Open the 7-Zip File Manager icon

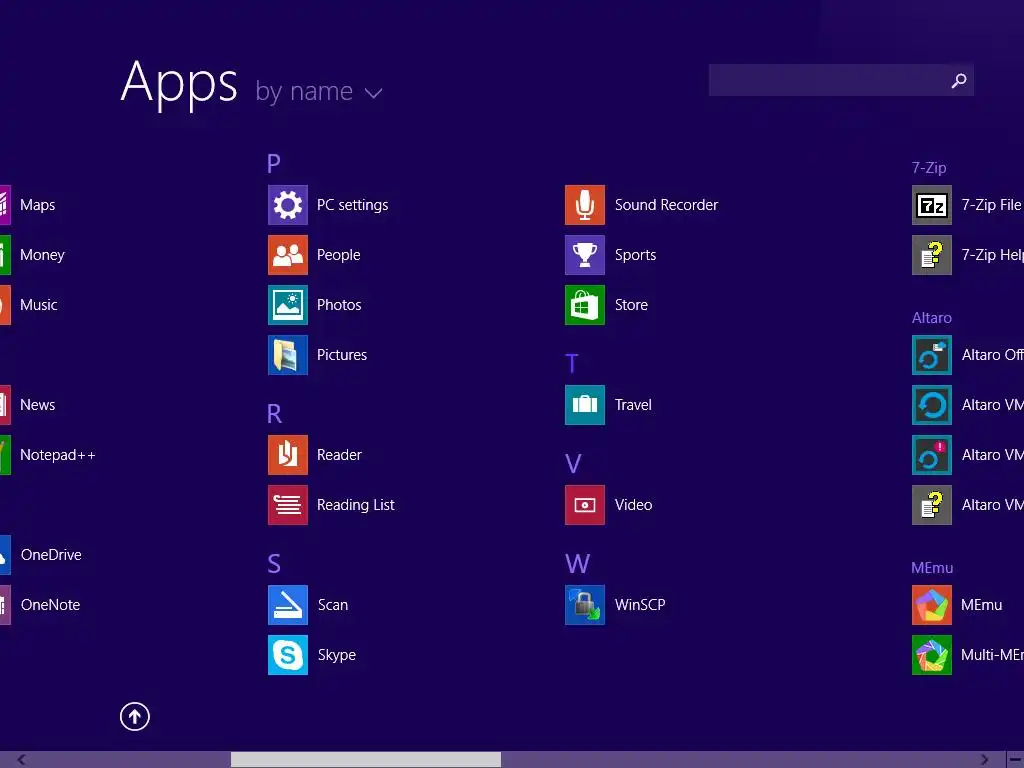click(x=931, y=205)
